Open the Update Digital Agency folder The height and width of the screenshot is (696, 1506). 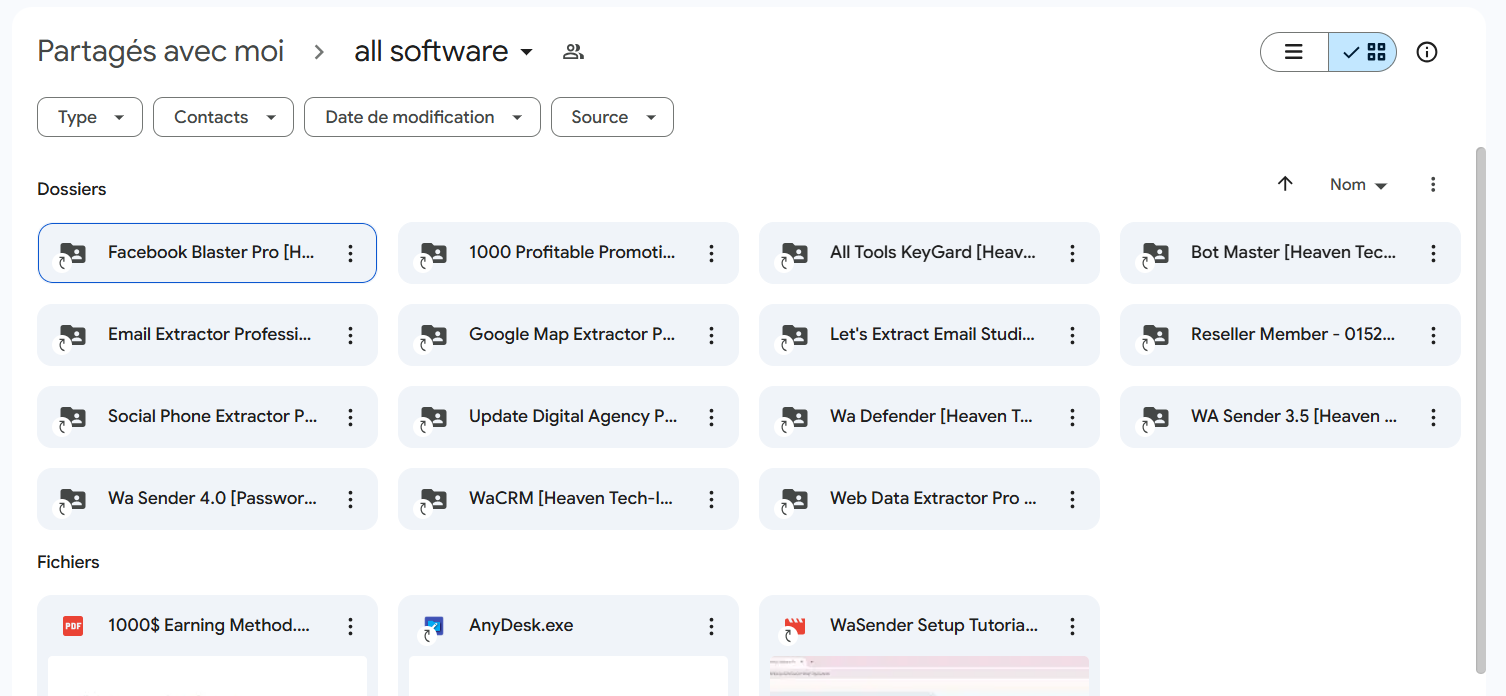[x=568, y=417]
